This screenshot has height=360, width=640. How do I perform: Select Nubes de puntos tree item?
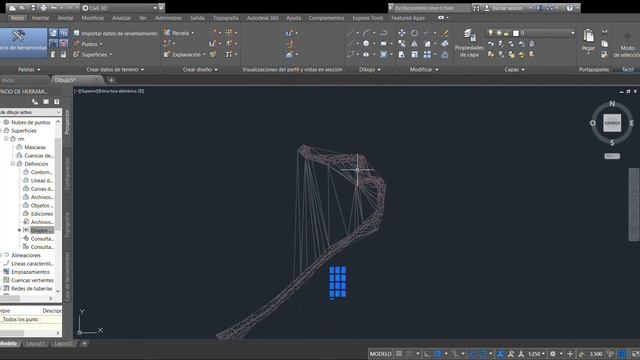click(31, 122)
